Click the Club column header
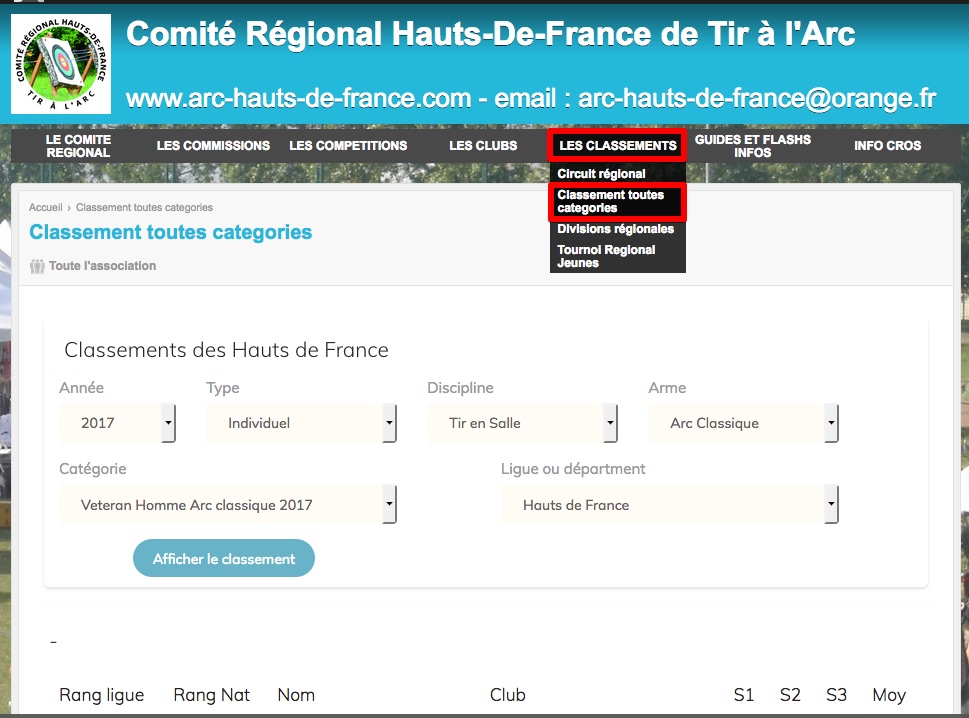Viewport: 969px width, 718px height. (507, 695)
